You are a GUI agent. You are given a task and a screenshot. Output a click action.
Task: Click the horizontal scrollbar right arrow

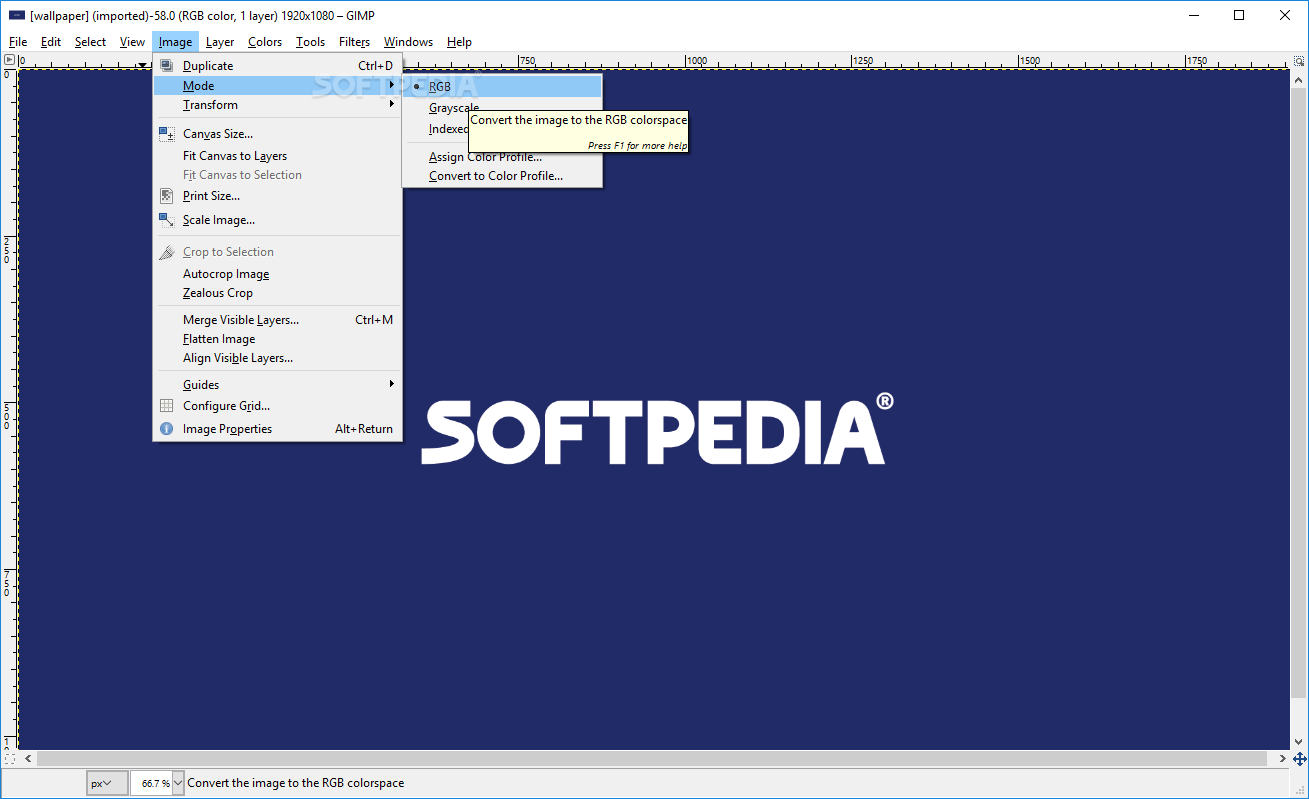point(1282,759)
